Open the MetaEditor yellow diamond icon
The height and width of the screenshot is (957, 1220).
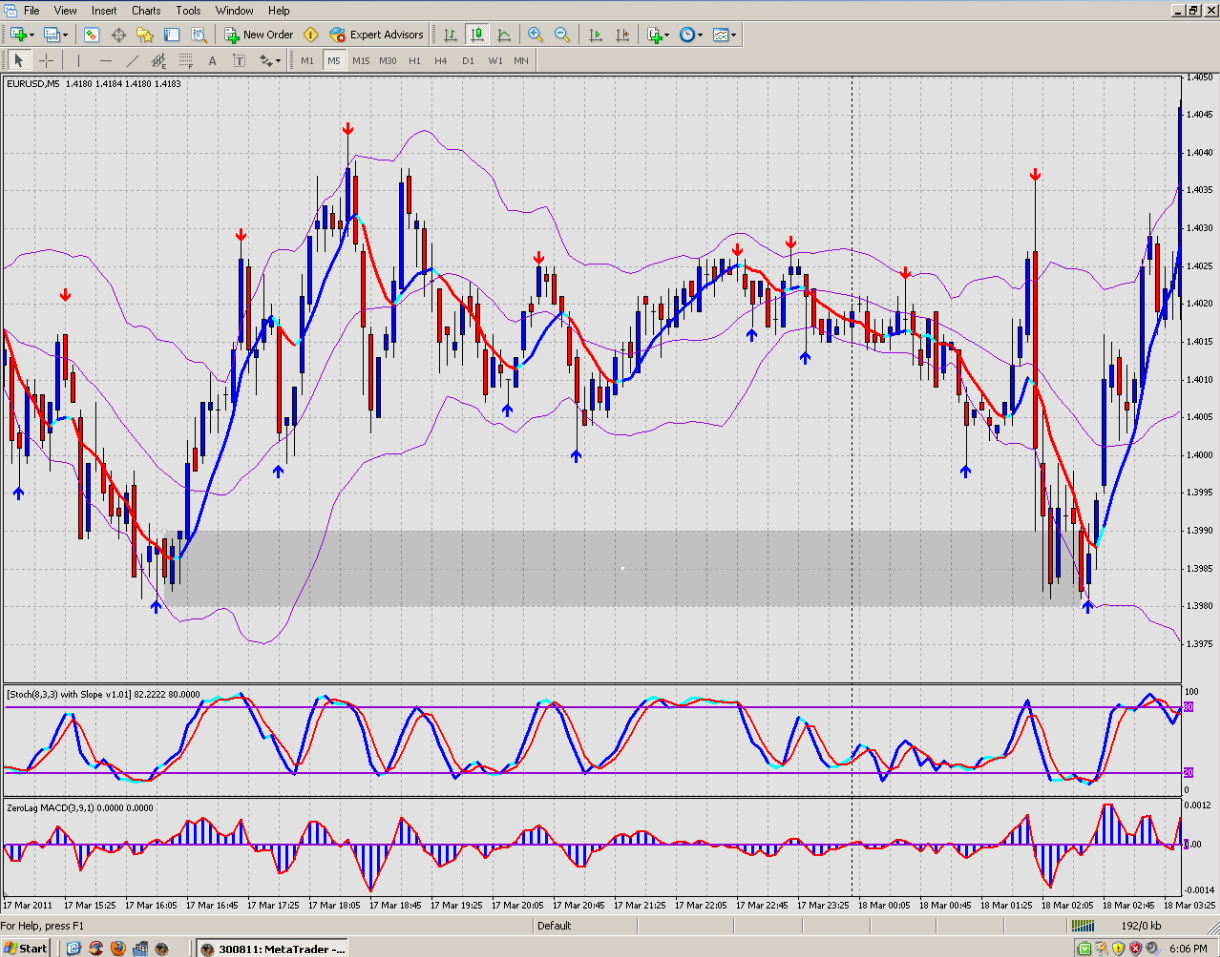(311, 34)
